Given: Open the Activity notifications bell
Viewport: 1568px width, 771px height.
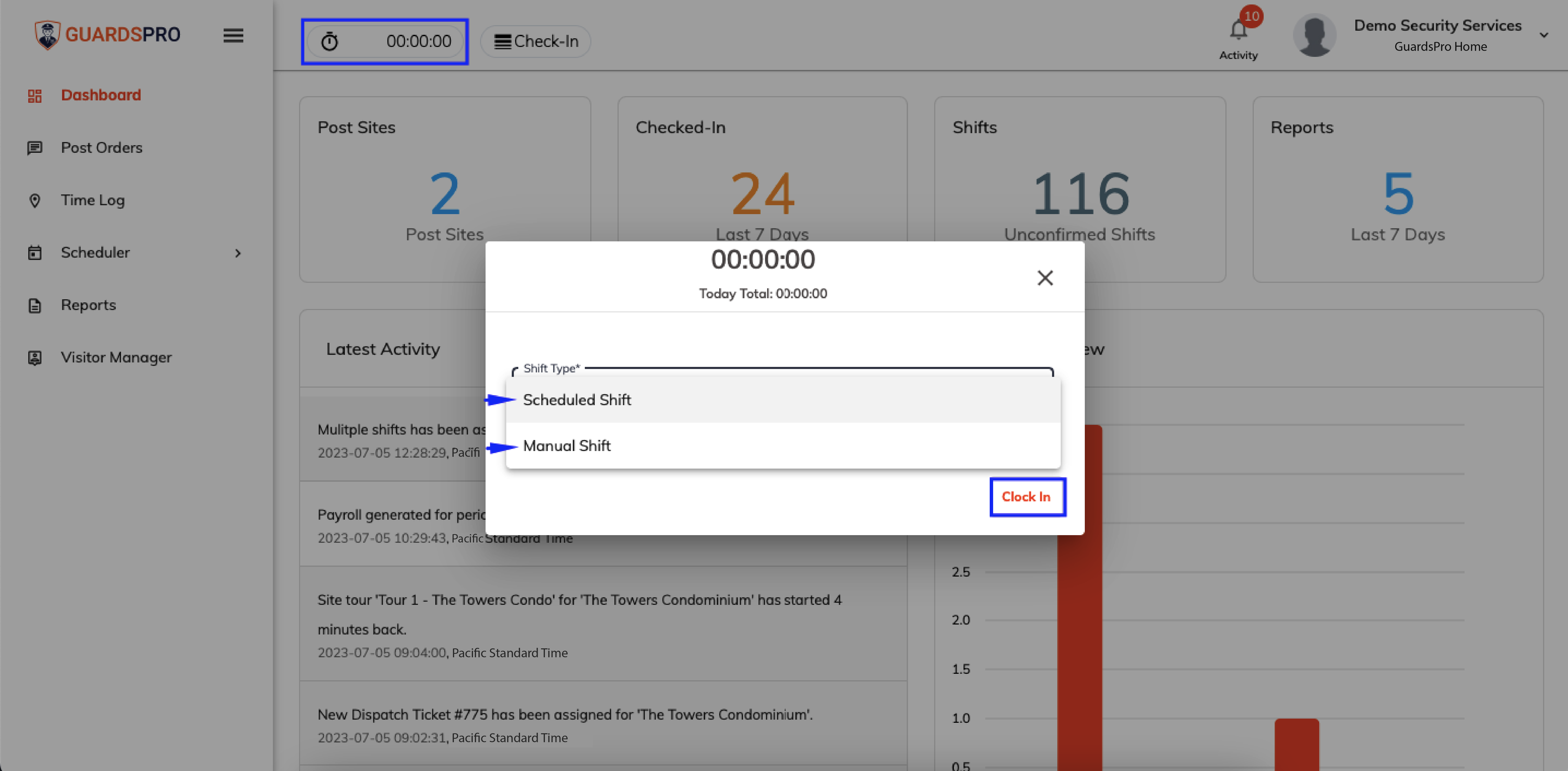Looking at the screenshot, I should 1237,29.
